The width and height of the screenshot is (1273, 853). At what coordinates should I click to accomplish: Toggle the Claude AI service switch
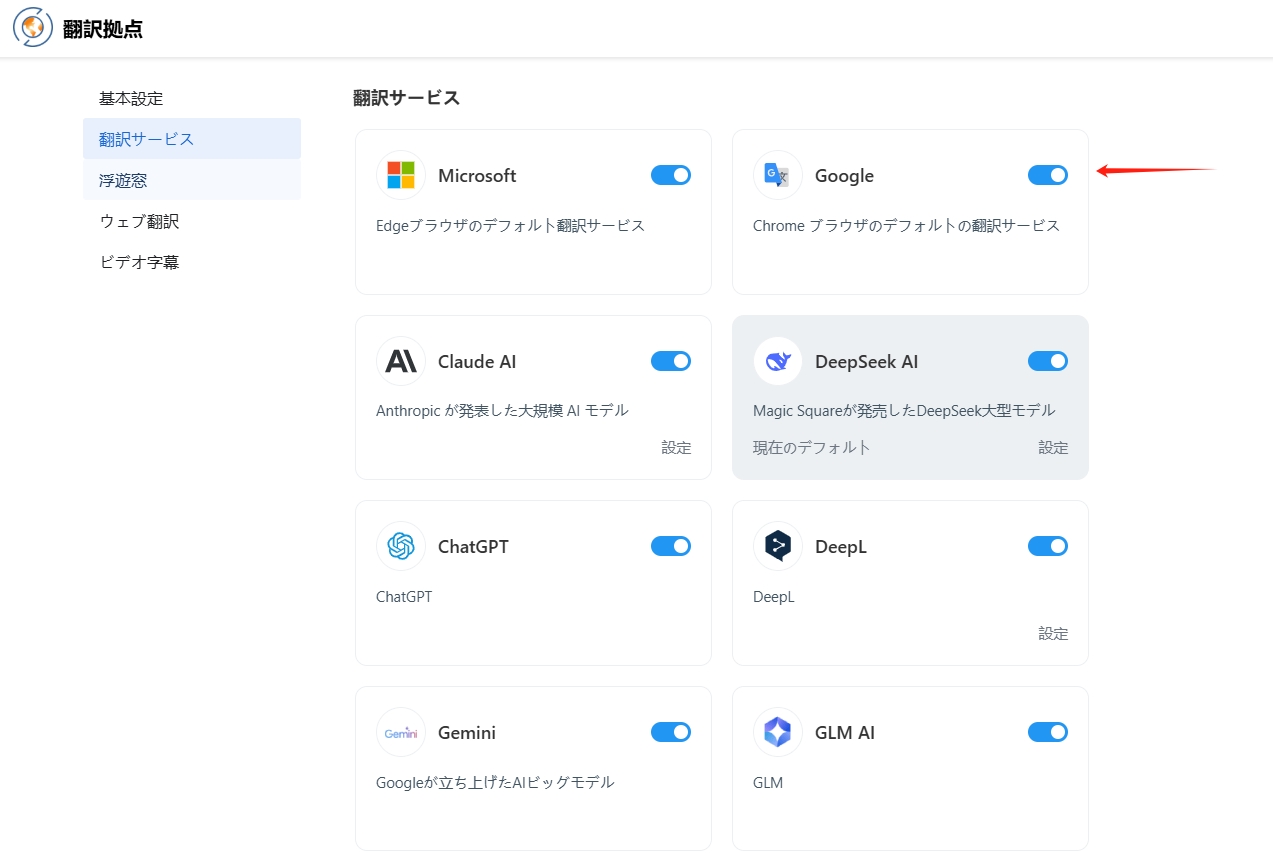(671, 361)
